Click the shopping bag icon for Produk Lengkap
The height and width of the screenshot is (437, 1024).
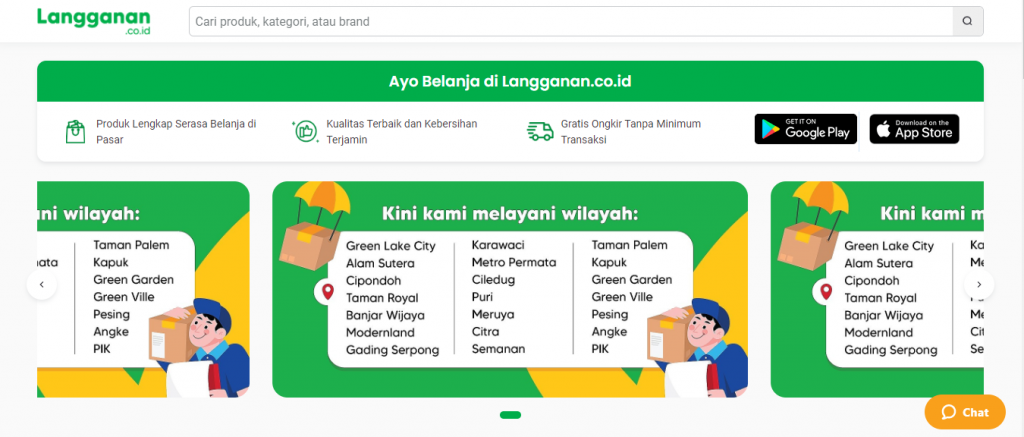[x=75, y=131]
